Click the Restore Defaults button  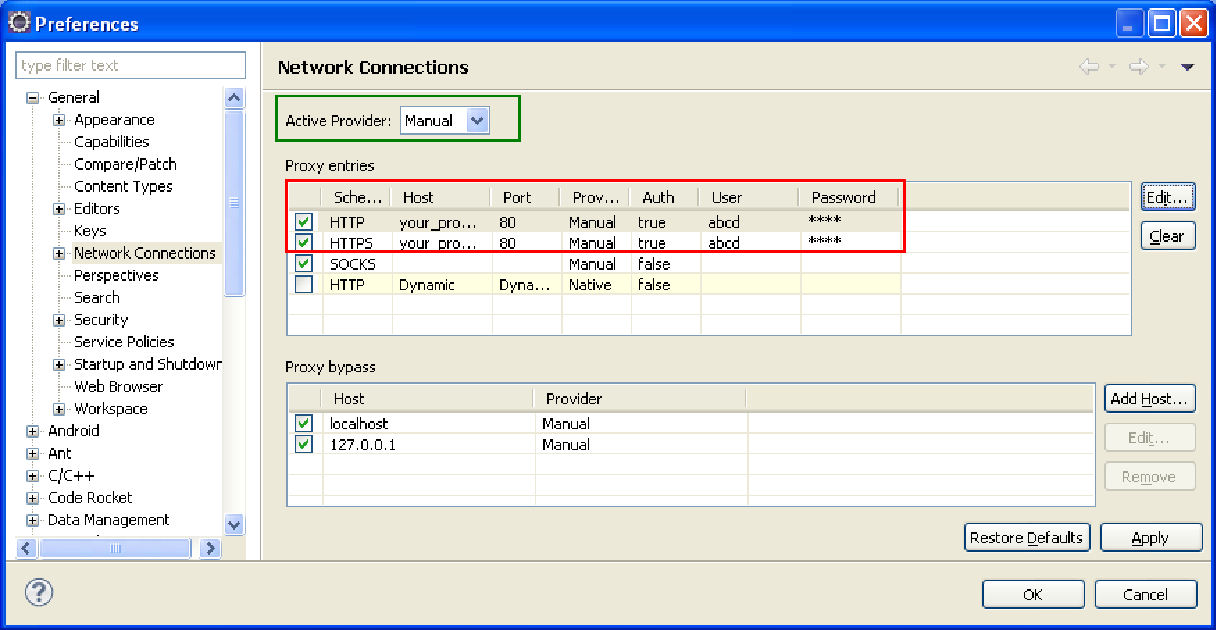pyautogui.click(x=1026, y=537)
